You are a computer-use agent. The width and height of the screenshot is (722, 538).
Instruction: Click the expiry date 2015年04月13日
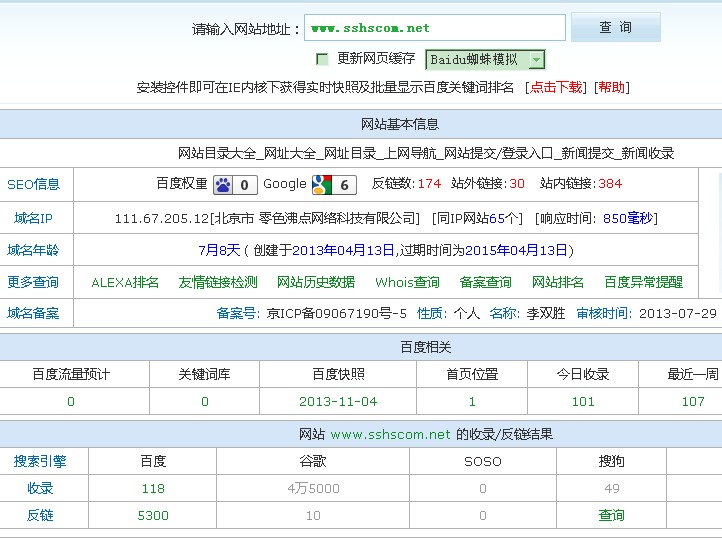click(x=516, y=250)
